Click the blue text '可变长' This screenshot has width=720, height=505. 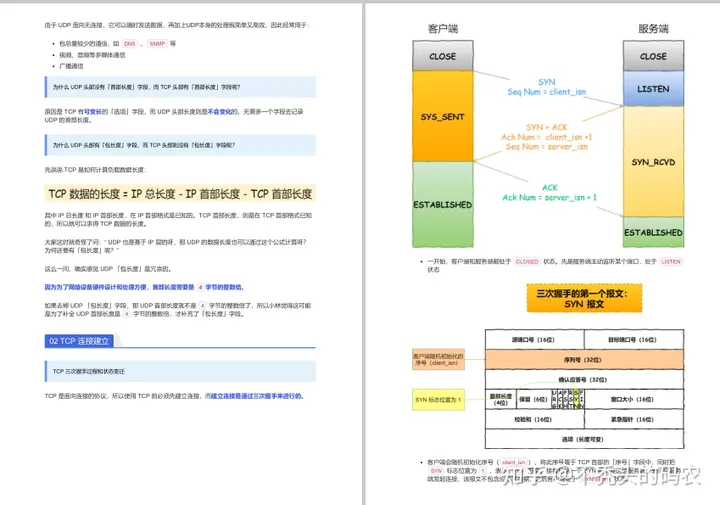click(92, 112)
